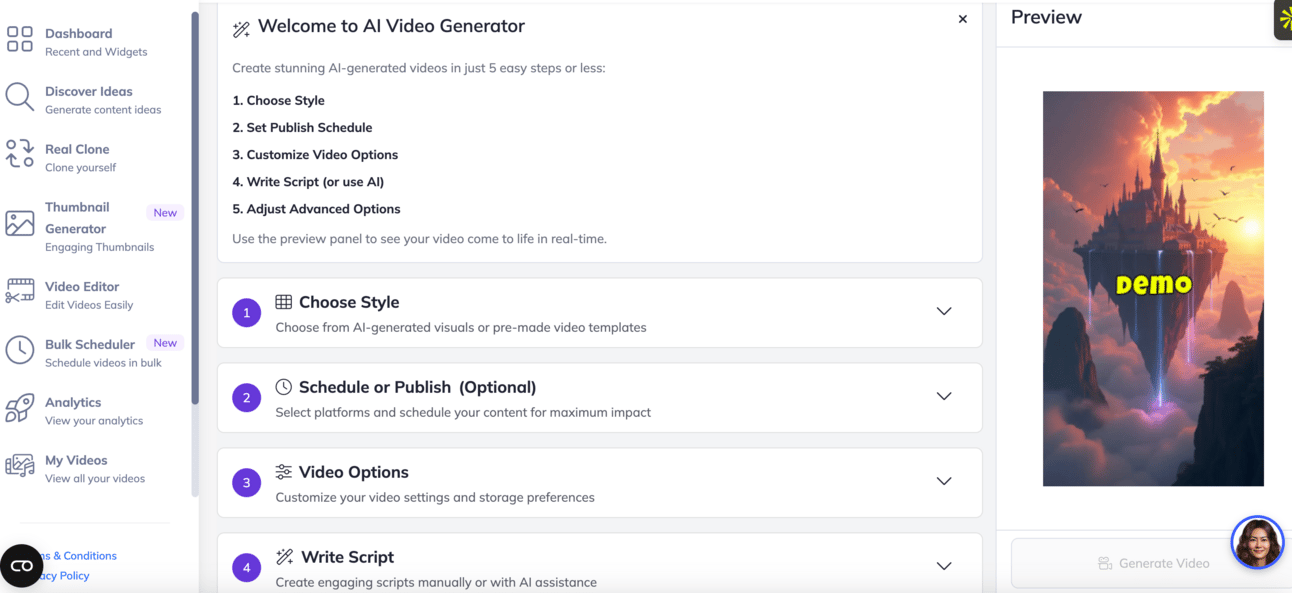Expand the Schedule or Publish section chevron

[944, 396]
